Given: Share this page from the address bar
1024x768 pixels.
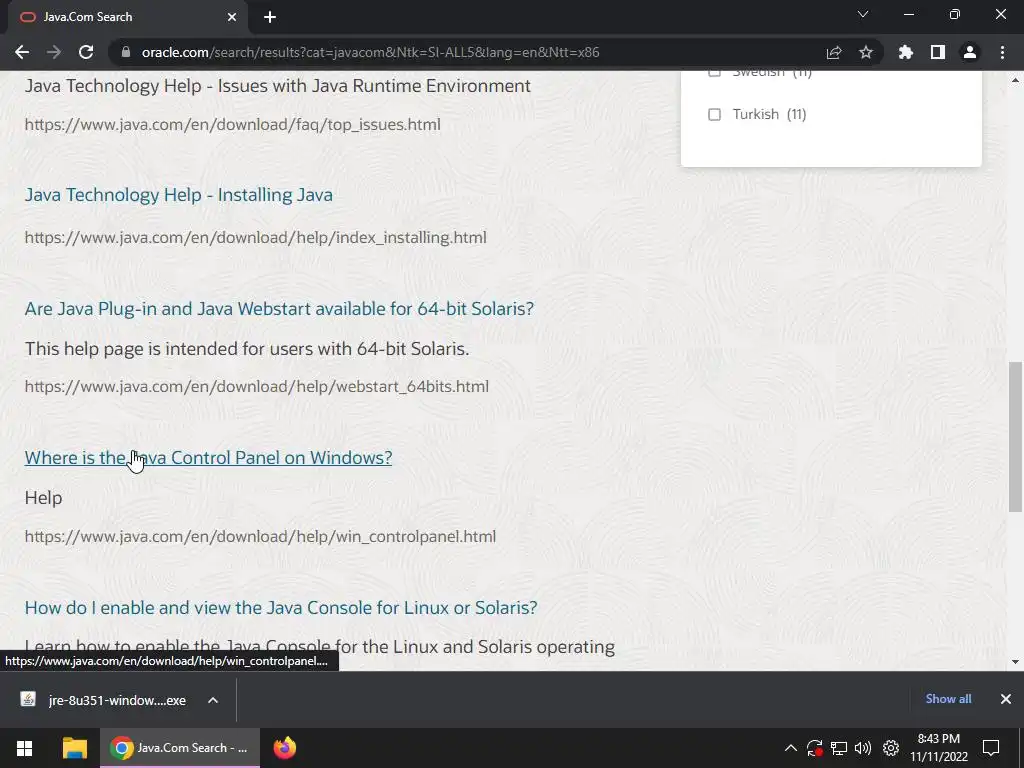Looking at the screenshot, I should click(834, 52).
